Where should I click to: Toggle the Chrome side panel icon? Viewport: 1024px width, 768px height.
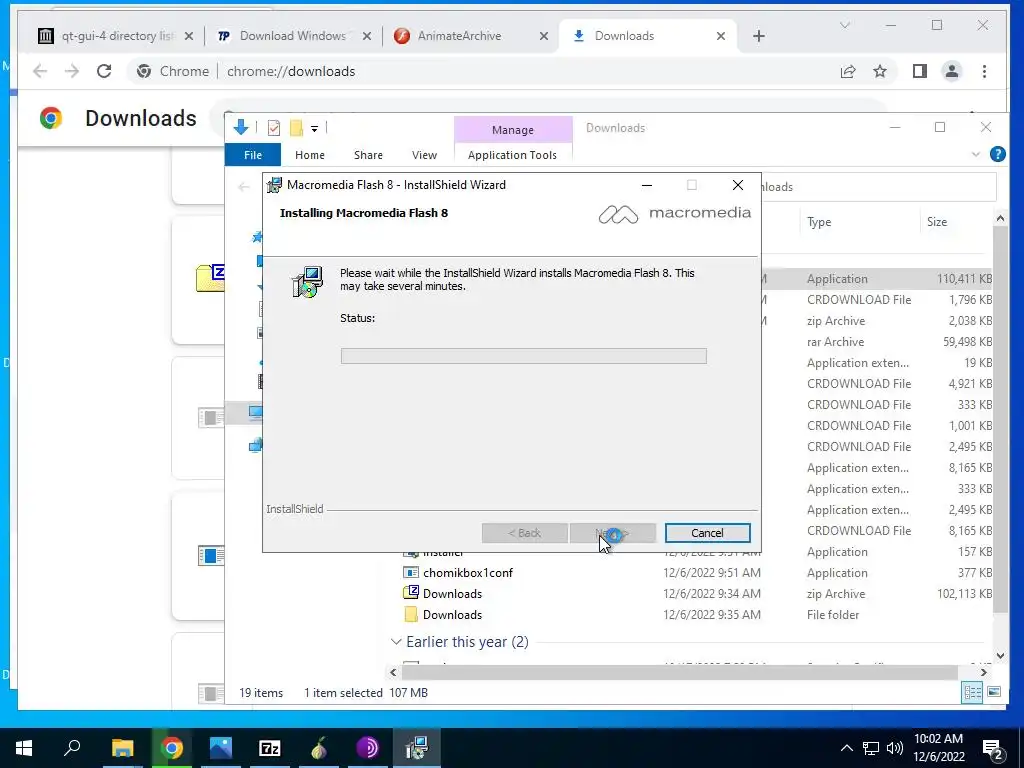pos(920,71)
